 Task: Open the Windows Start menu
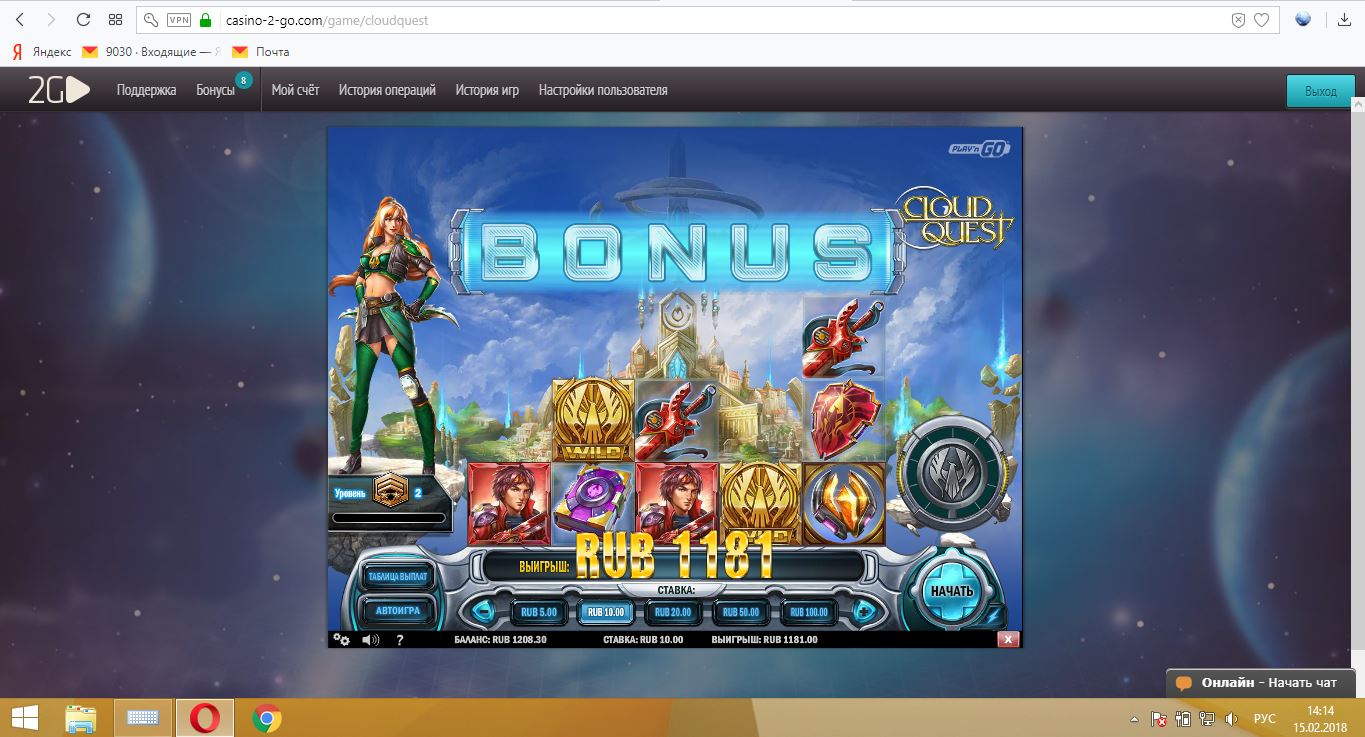point(24,718)
